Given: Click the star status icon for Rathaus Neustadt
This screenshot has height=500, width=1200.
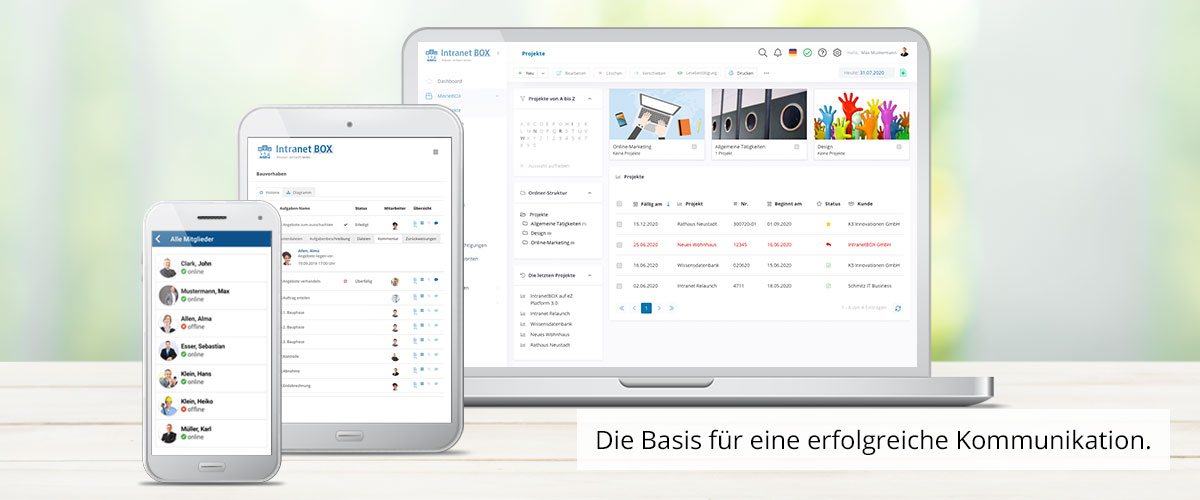Looking at the screenshot, I should click(828, 224).
